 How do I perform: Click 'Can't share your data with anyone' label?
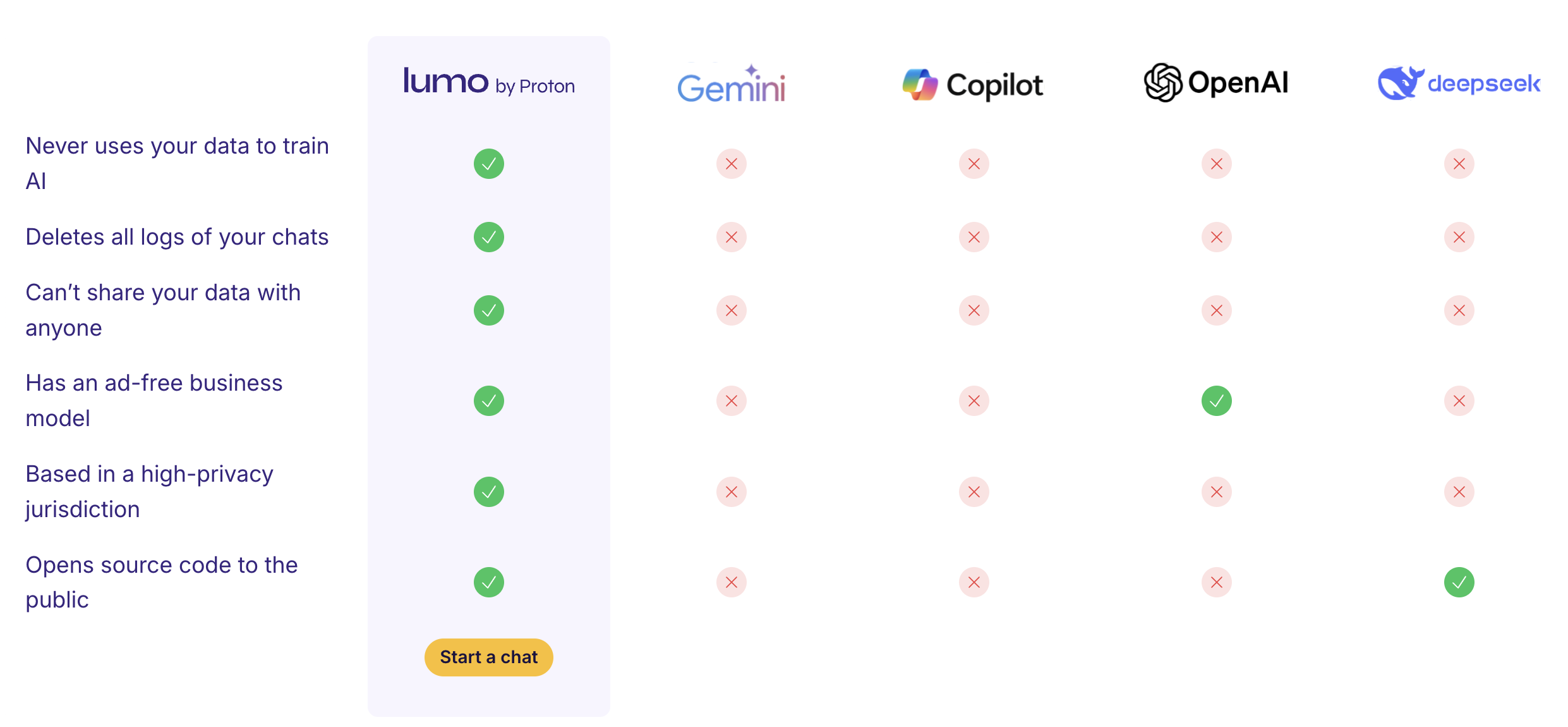tap(163, 310)
